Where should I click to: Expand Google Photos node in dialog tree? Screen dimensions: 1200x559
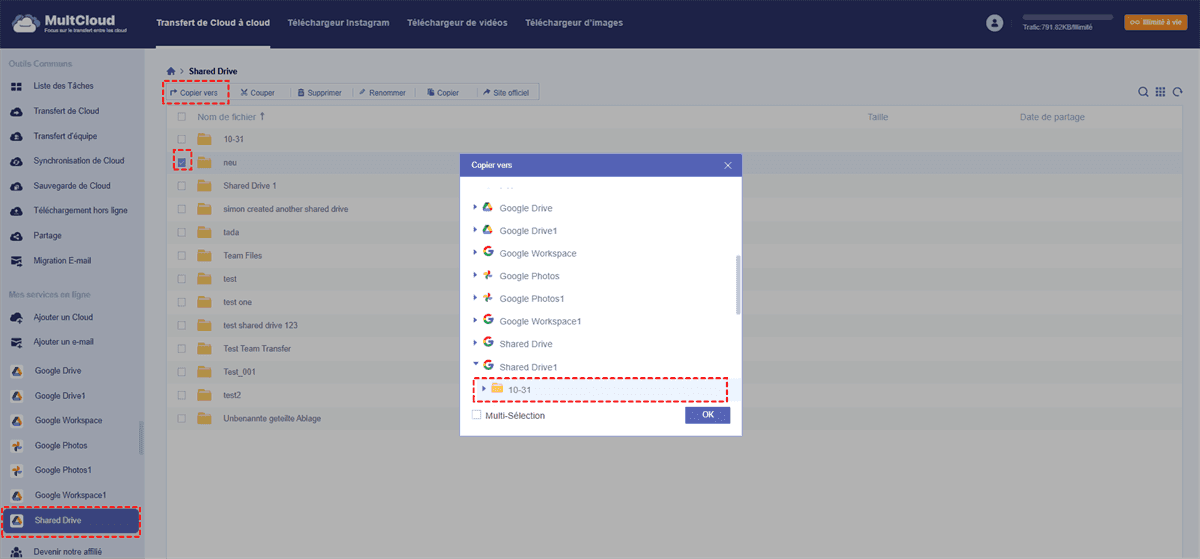475,276
